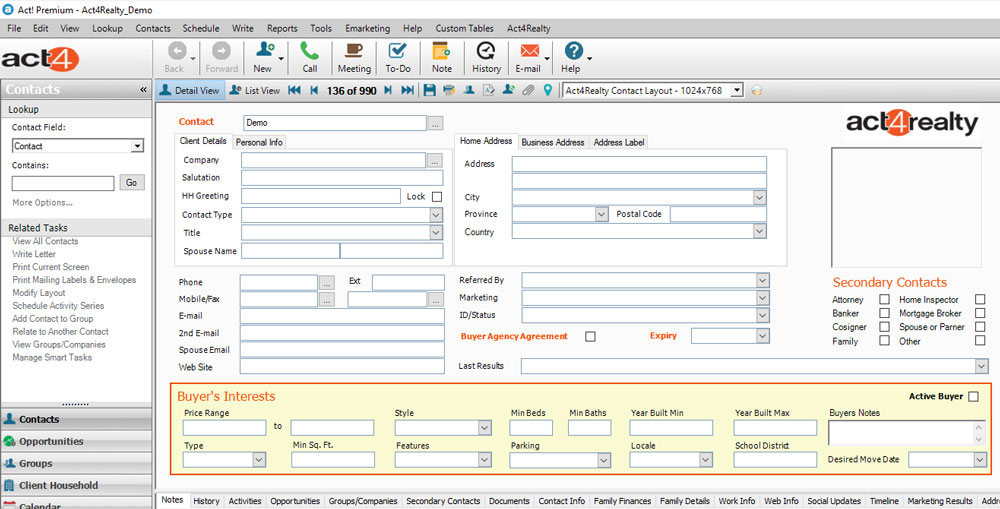Click into the E-mail input field
Image resolution: width=1000 pixels, height=509 pixels.
coord(342,316)
